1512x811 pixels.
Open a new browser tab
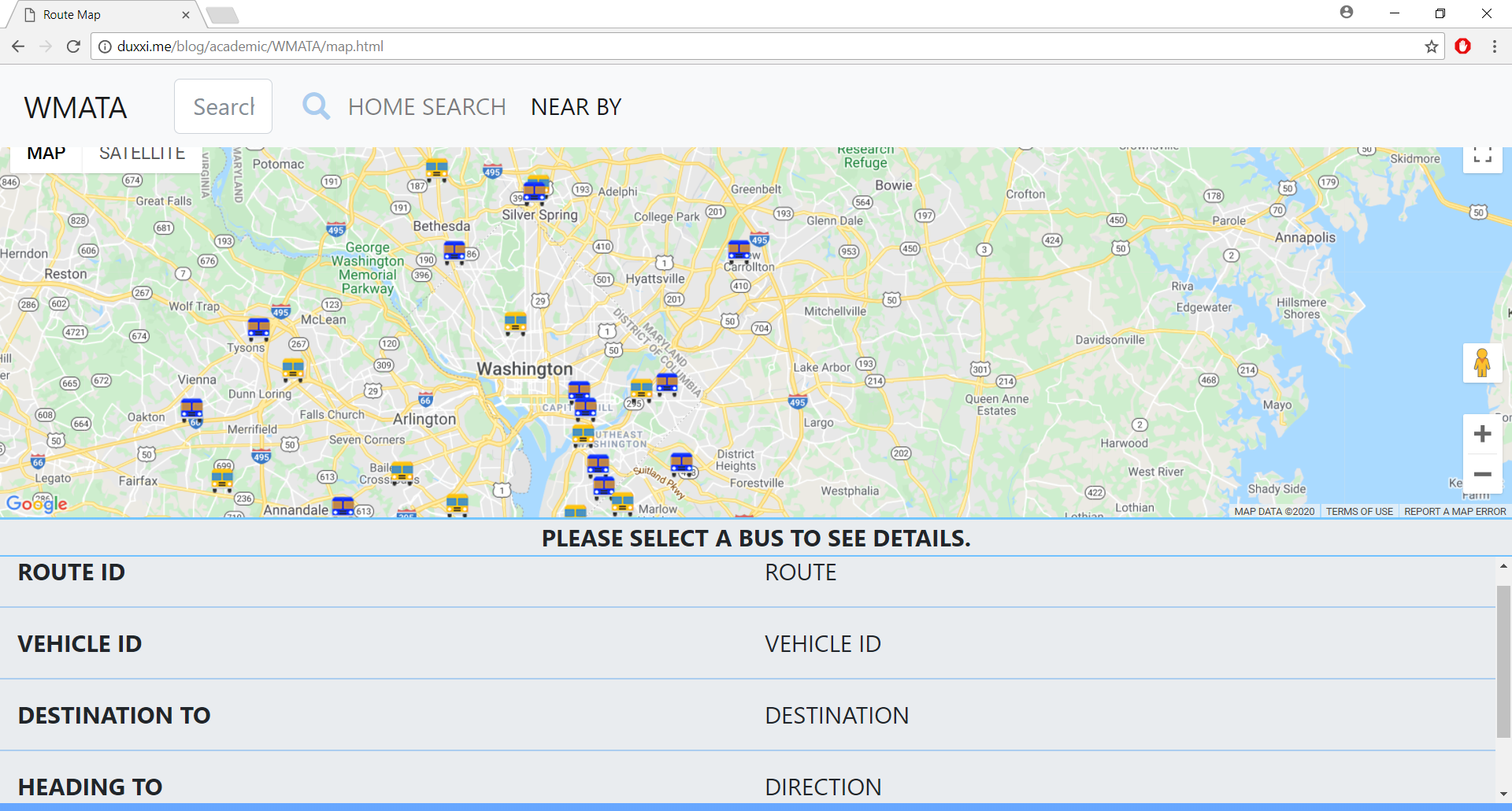(223, 15)
